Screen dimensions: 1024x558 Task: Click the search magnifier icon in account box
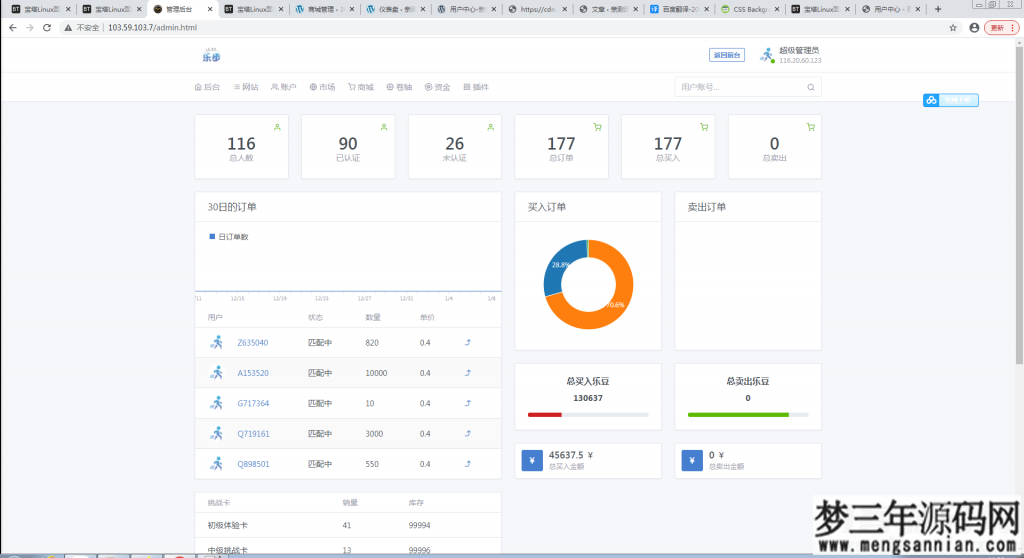coord(811,87)
